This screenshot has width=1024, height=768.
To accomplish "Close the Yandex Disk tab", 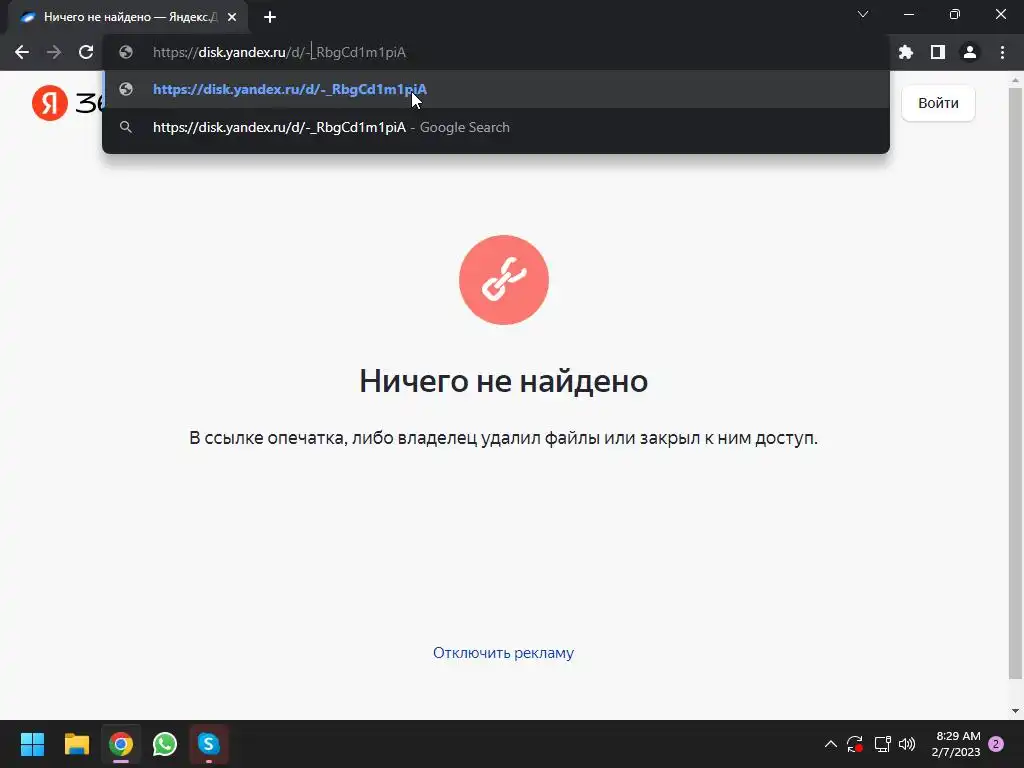I will pos(232,17).
